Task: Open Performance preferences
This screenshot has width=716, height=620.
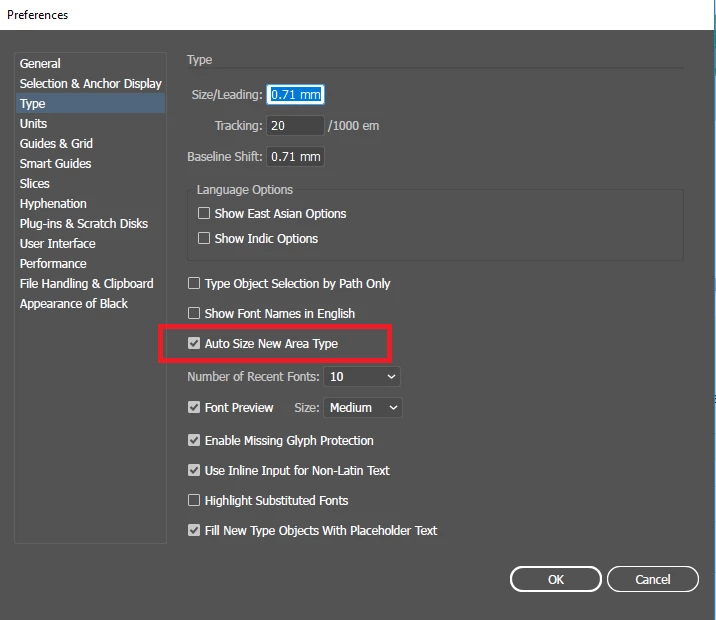Action: 90,264
